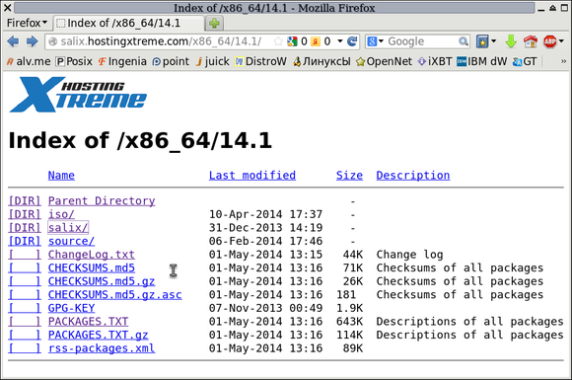
Task: Go forward with the blue right arrow
Action: (x=32, y=42)
